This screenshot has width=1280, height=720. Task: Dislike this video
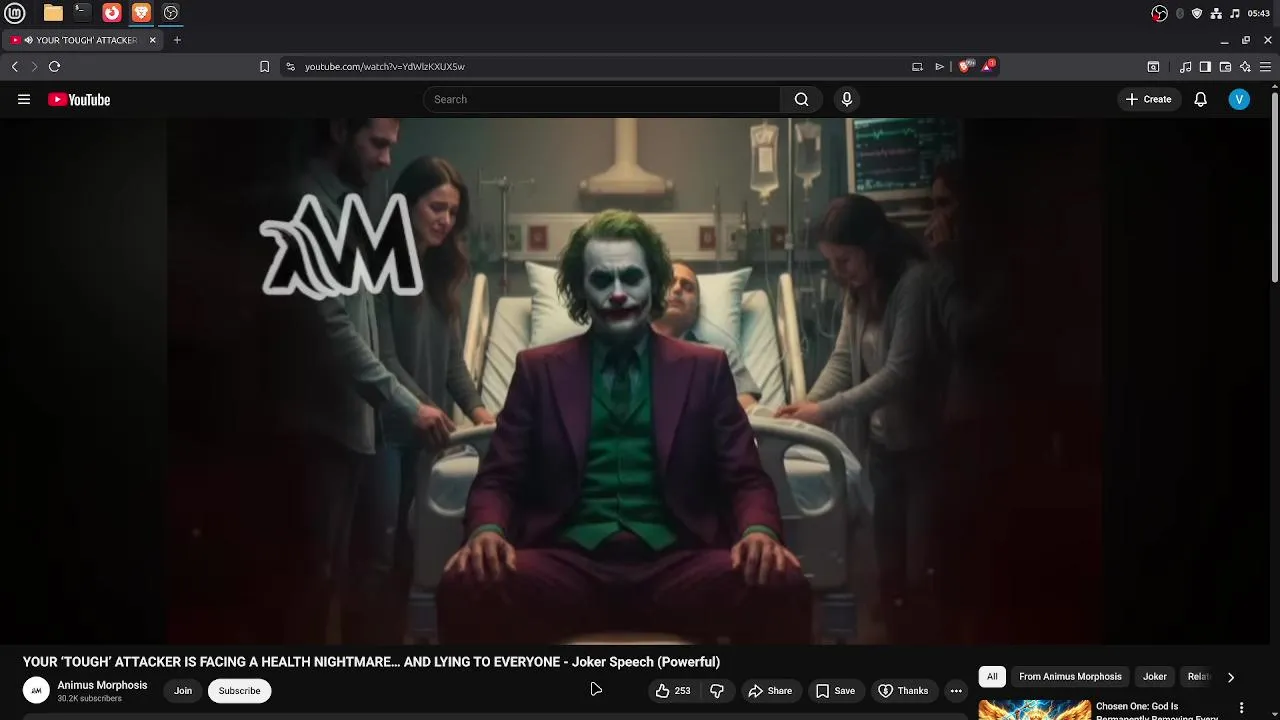click(x=717, y=690)
